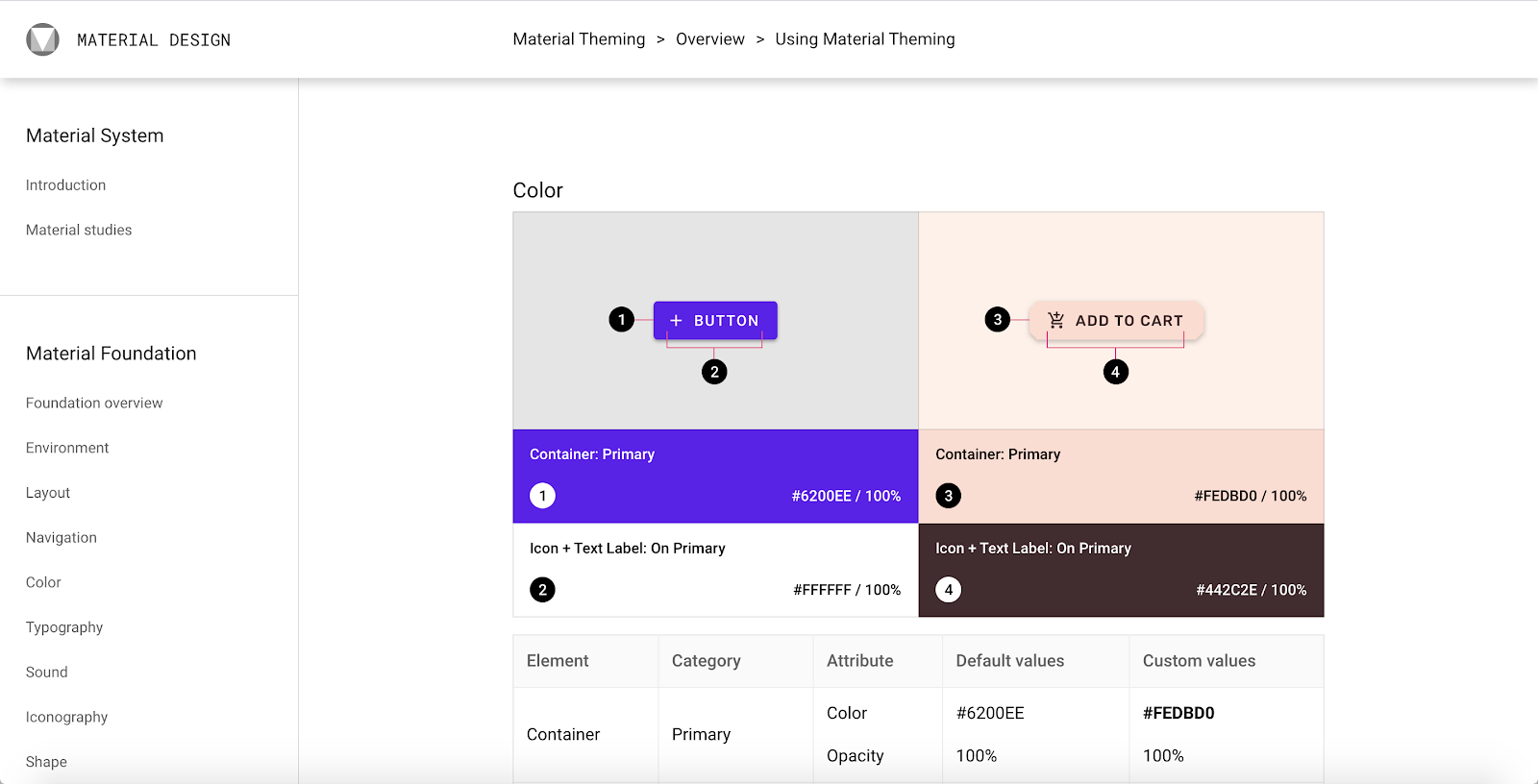Image resolution: width=1538 pixels, height=784 pixels.
Task: Click the Color attribute cell in the table
Action: pyautogui.click(x=847, y=713)
